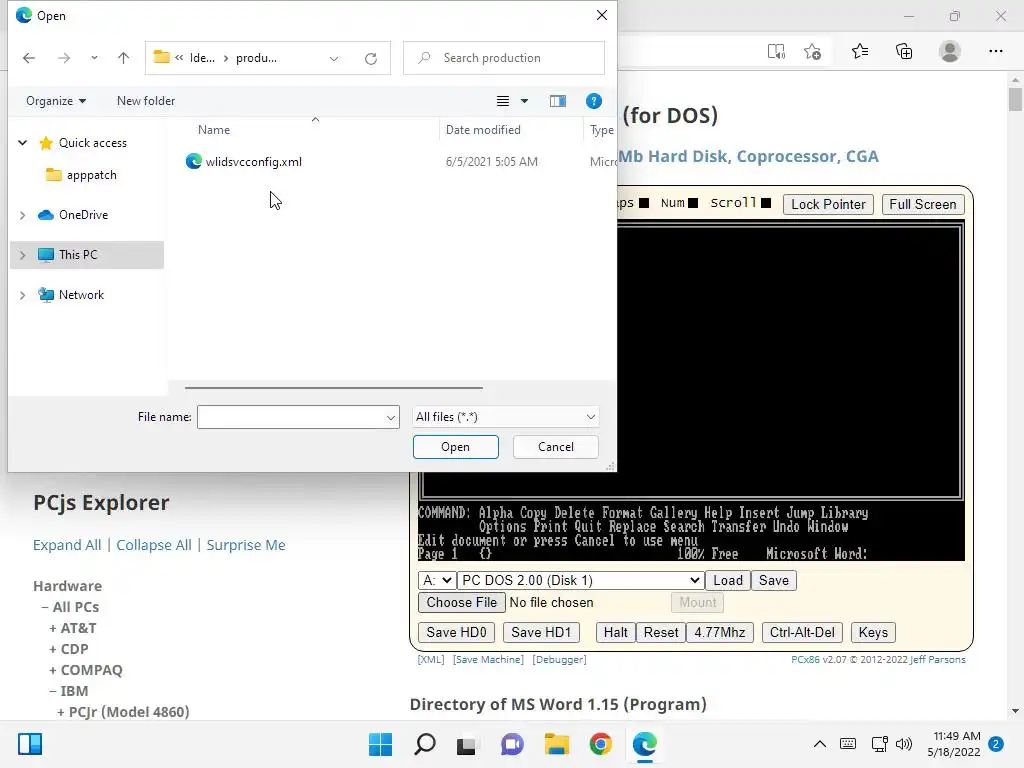This screenshot has height=768, width=1024.
Task: Expand OneDrive tree node
Action: (22, 215)
